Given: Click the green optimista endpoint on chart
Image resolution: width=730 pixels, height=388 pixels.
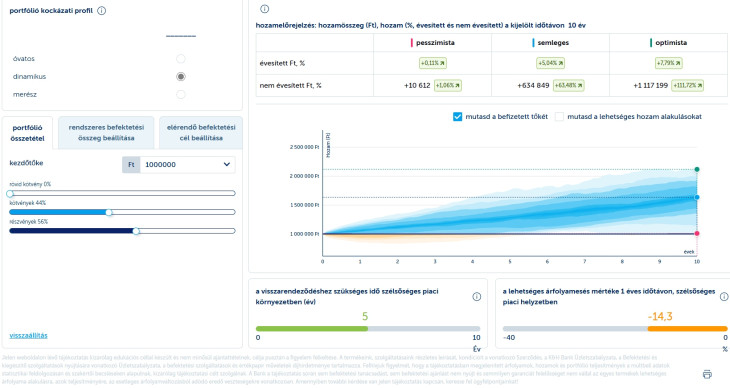Looking at the screenshot, I should tap(697, 169).
